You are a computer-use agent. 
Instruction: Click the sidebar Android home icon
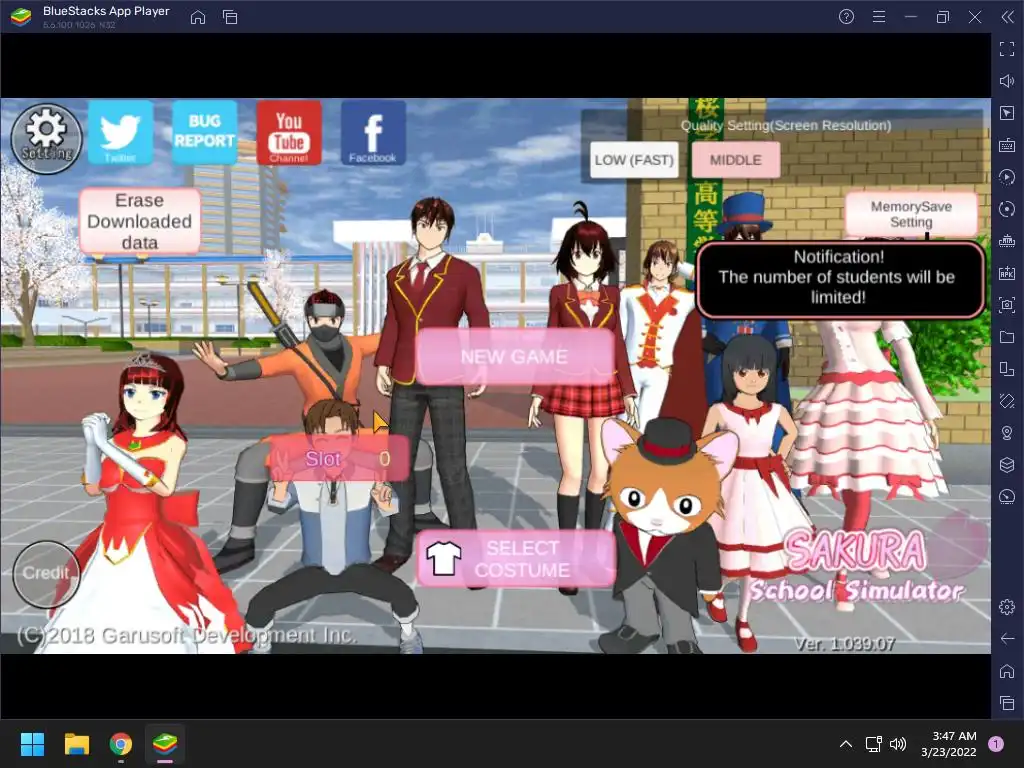(x=1007, y=671)
